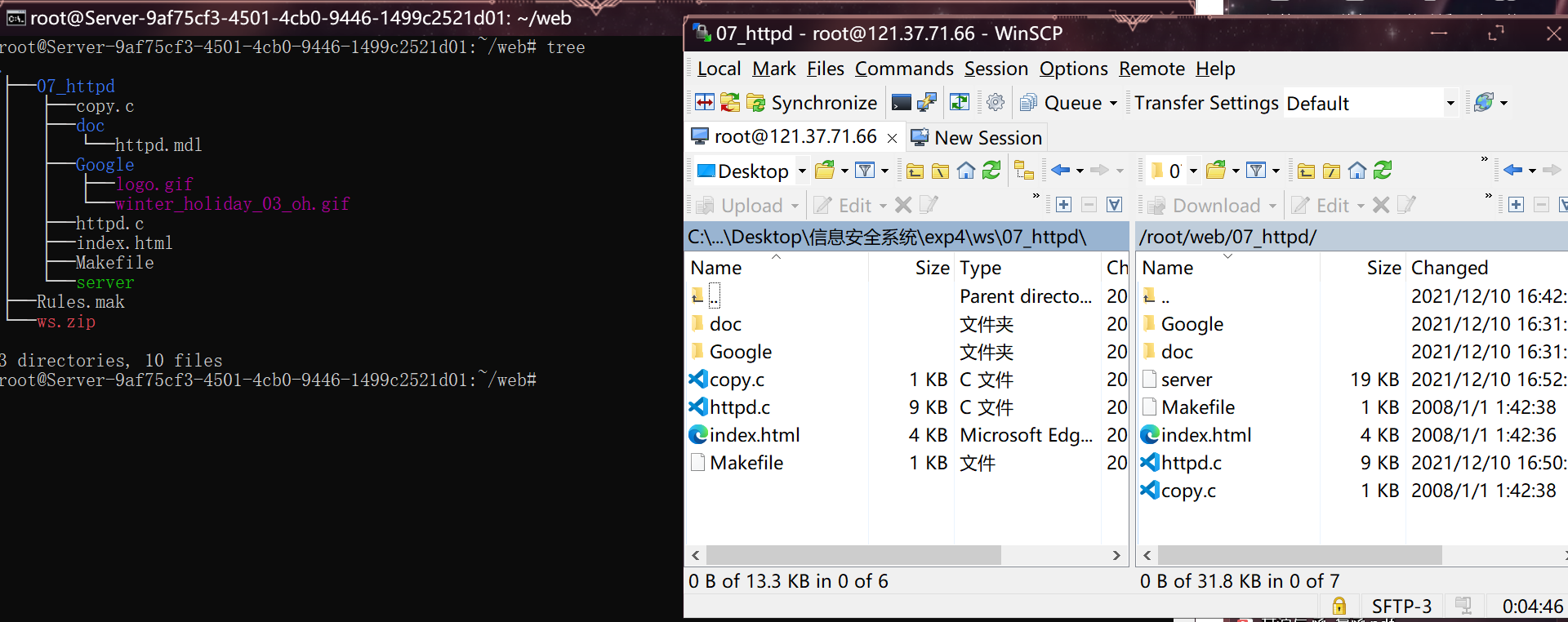Click the local panel select files plus icon
Screen dimensions: 1568x622
(x=1063, y=205)
